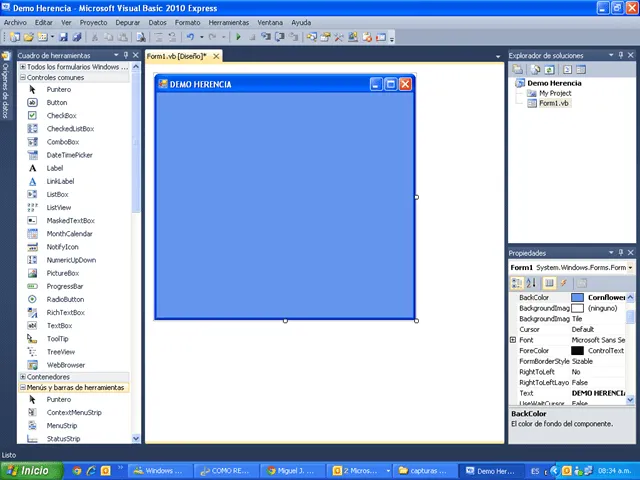
Task: Collapse Menús y barras de herramientas group
Action: (x=23, y=387)
